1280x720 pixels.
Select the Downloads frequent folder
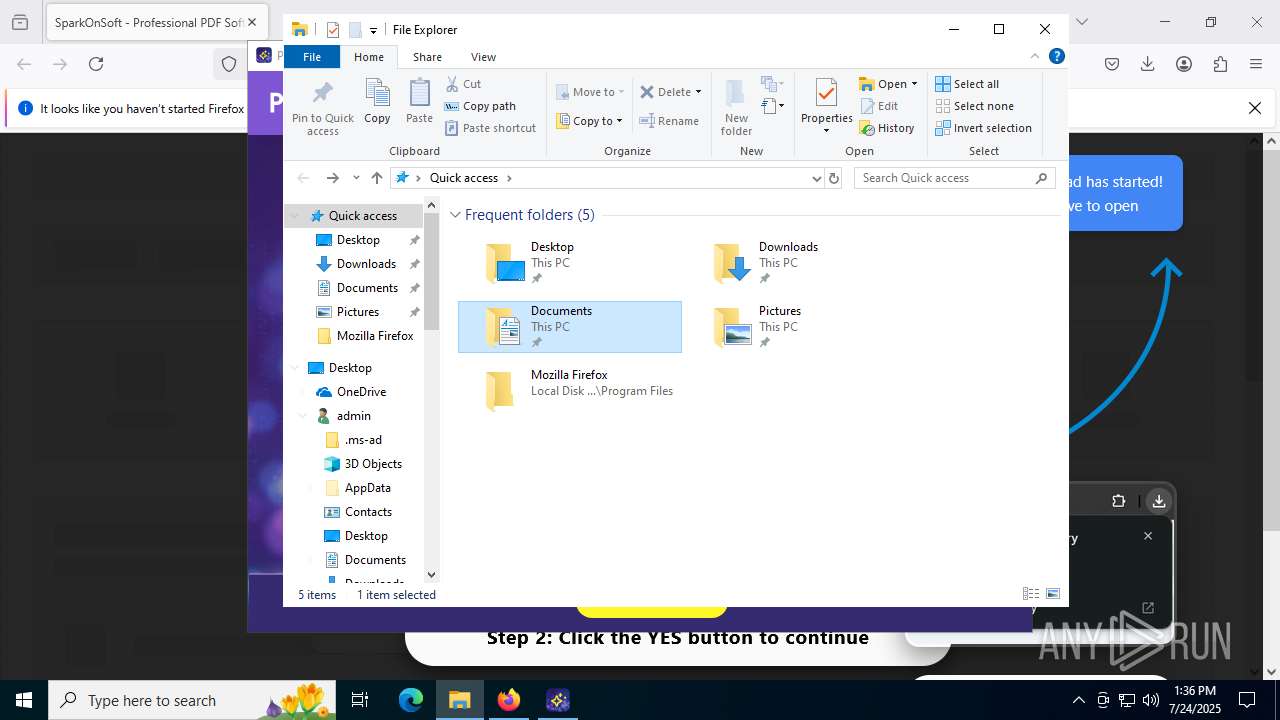tap(798, 263)
